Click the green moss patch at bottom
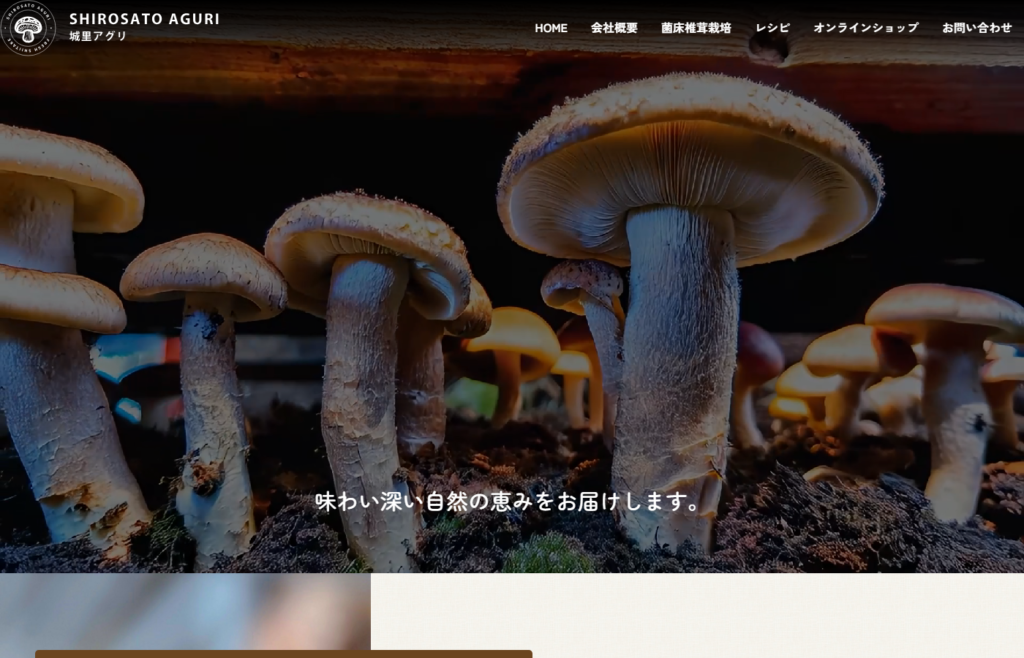1024x658 pixels. (x=547, y=553)
